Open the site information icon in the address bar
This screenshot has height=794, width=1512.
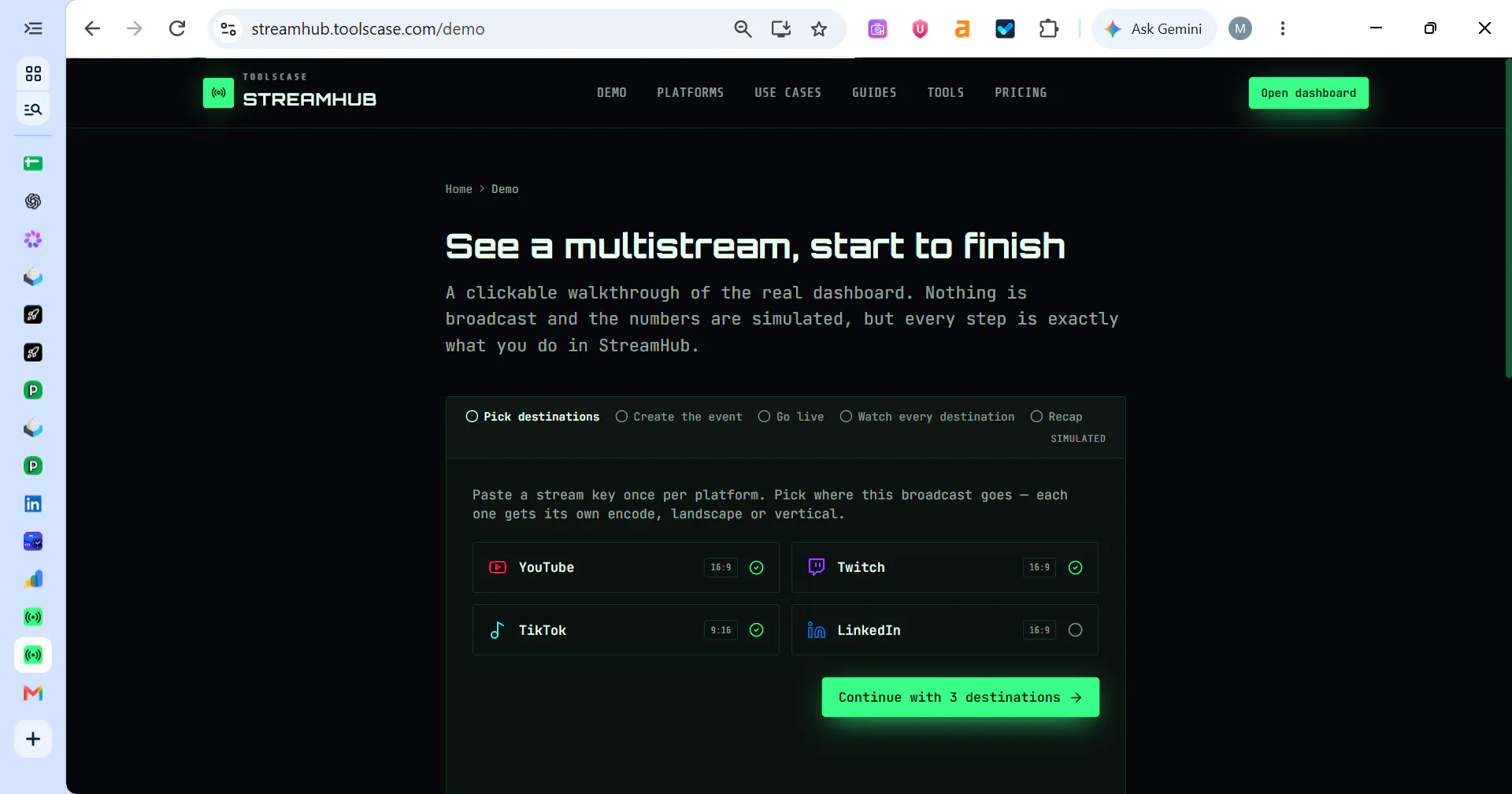(x=228, y=29)
